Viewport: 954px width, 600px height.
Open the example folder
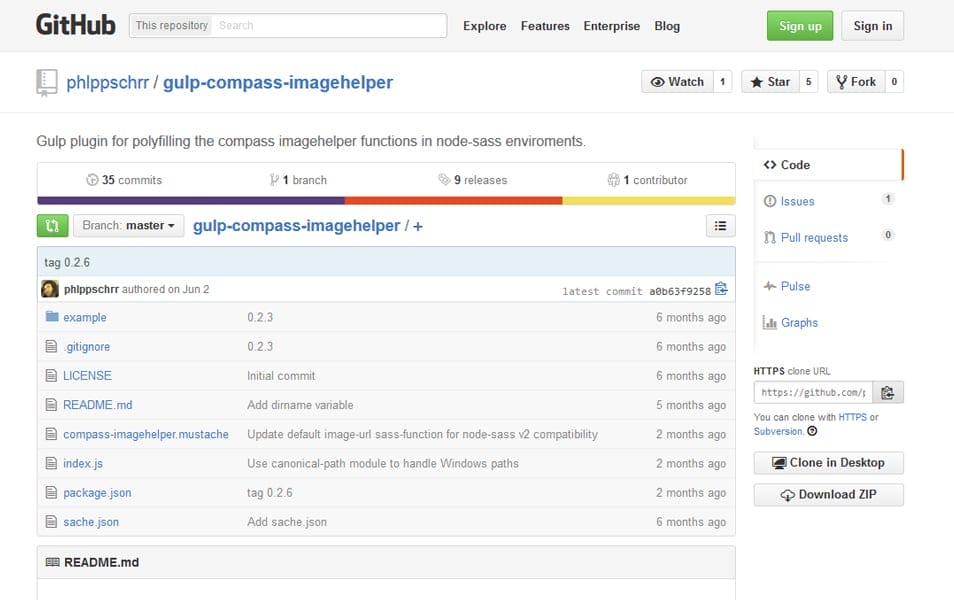pyautogui.click(x=85, y=317)
